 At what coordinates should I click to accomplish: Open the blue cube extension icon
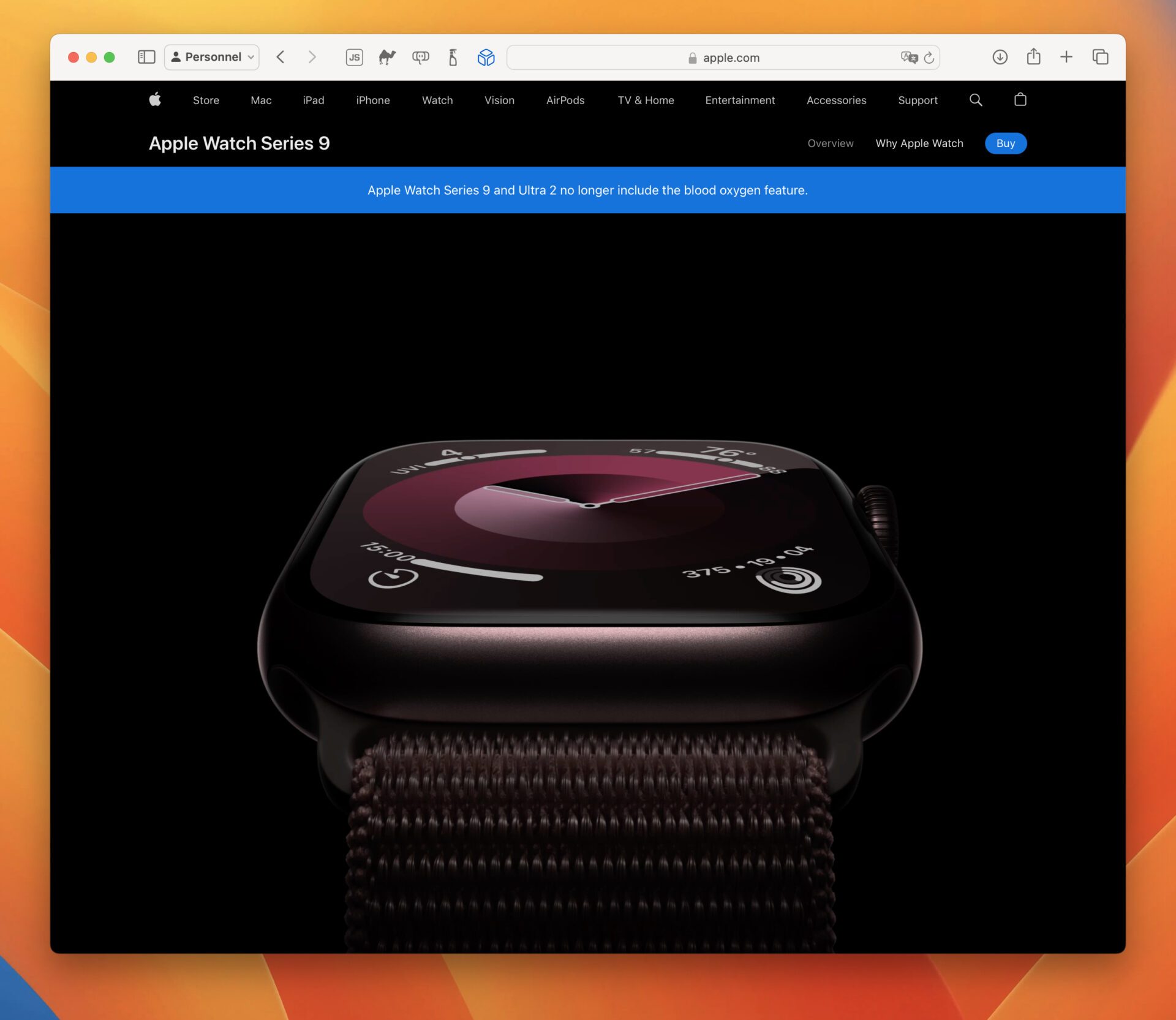486,57
